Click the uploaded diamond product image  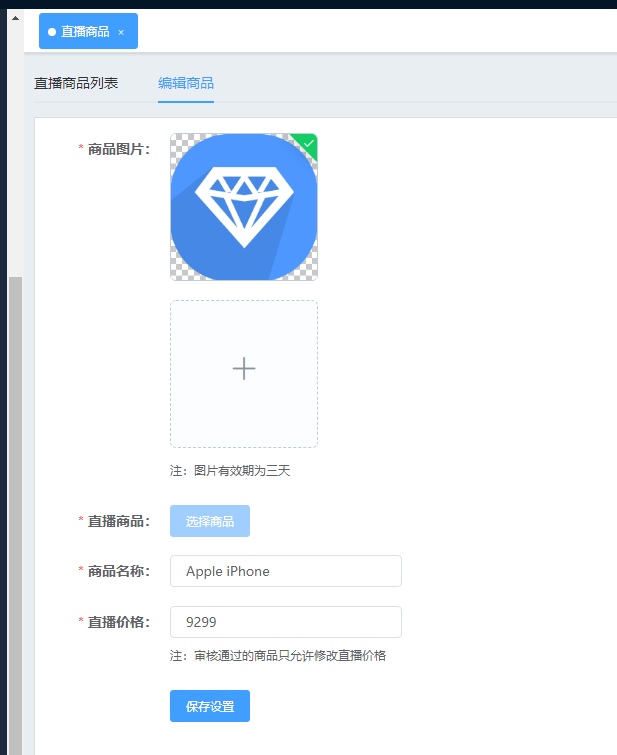tap(244, 207)
